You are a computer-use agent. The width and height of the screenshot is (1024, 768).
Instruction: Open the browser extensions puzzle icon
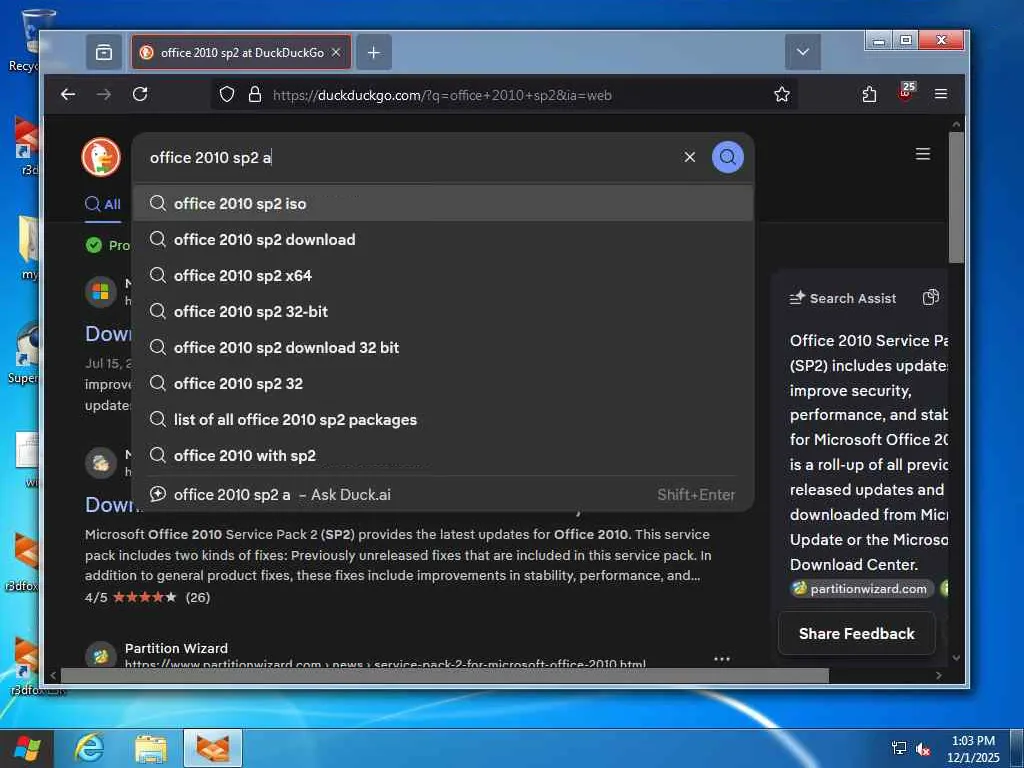(x=869, y=95)
